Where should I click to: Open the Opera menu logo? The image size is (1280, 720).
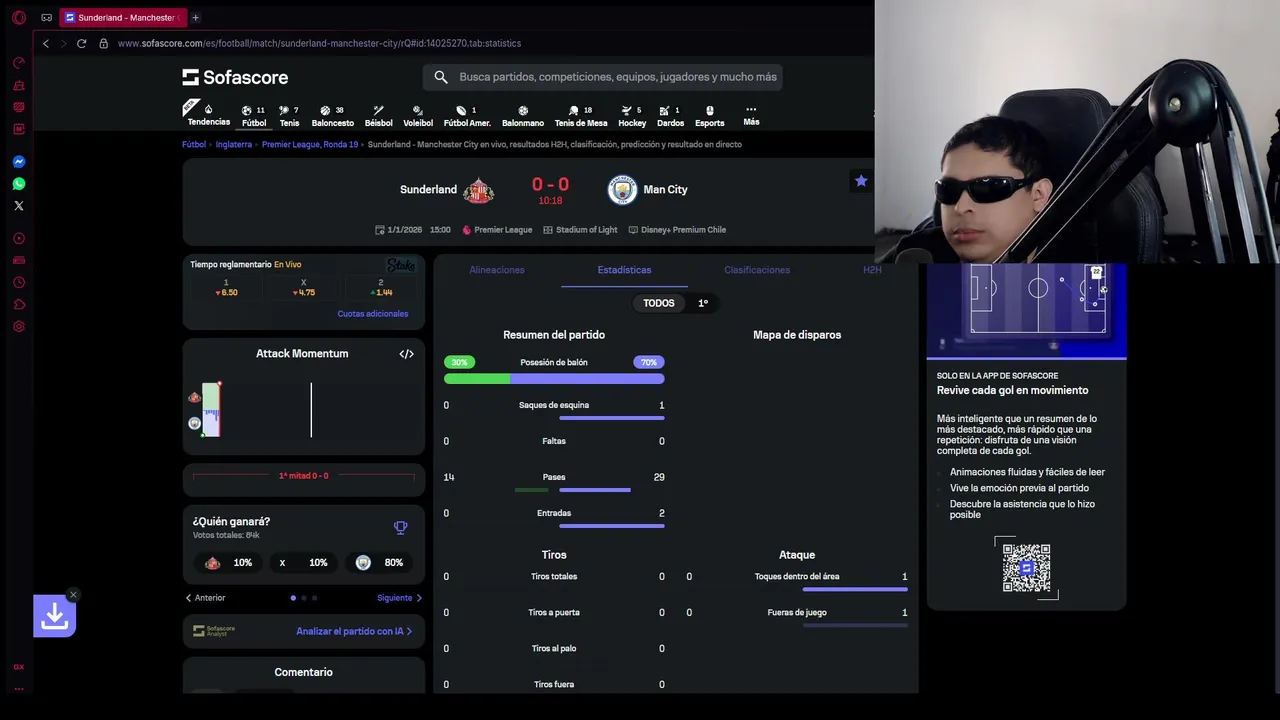pyautogui.click(x=19, y=17)
